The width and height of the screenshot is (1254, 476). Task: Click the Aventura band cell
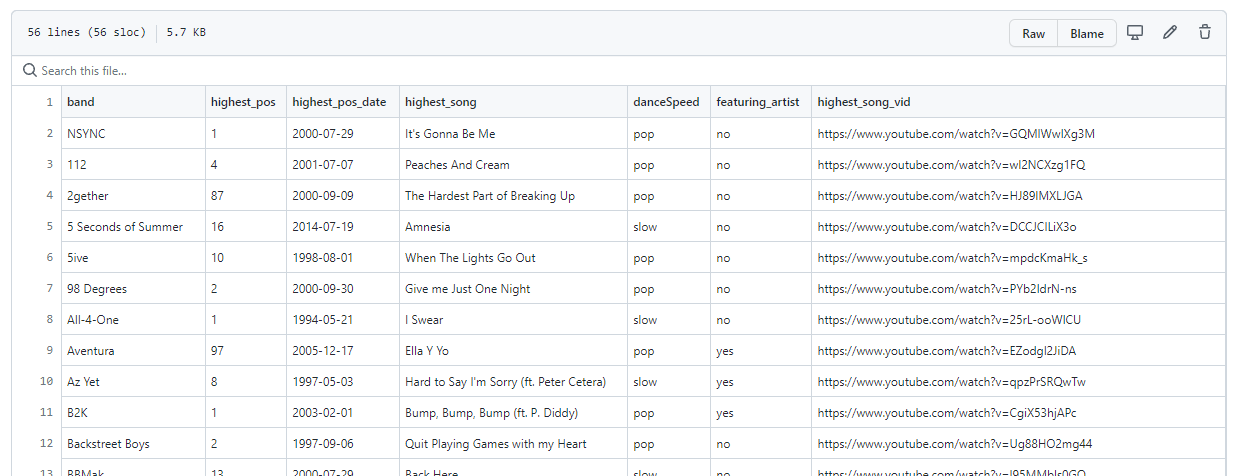click(x=91, y=351)
